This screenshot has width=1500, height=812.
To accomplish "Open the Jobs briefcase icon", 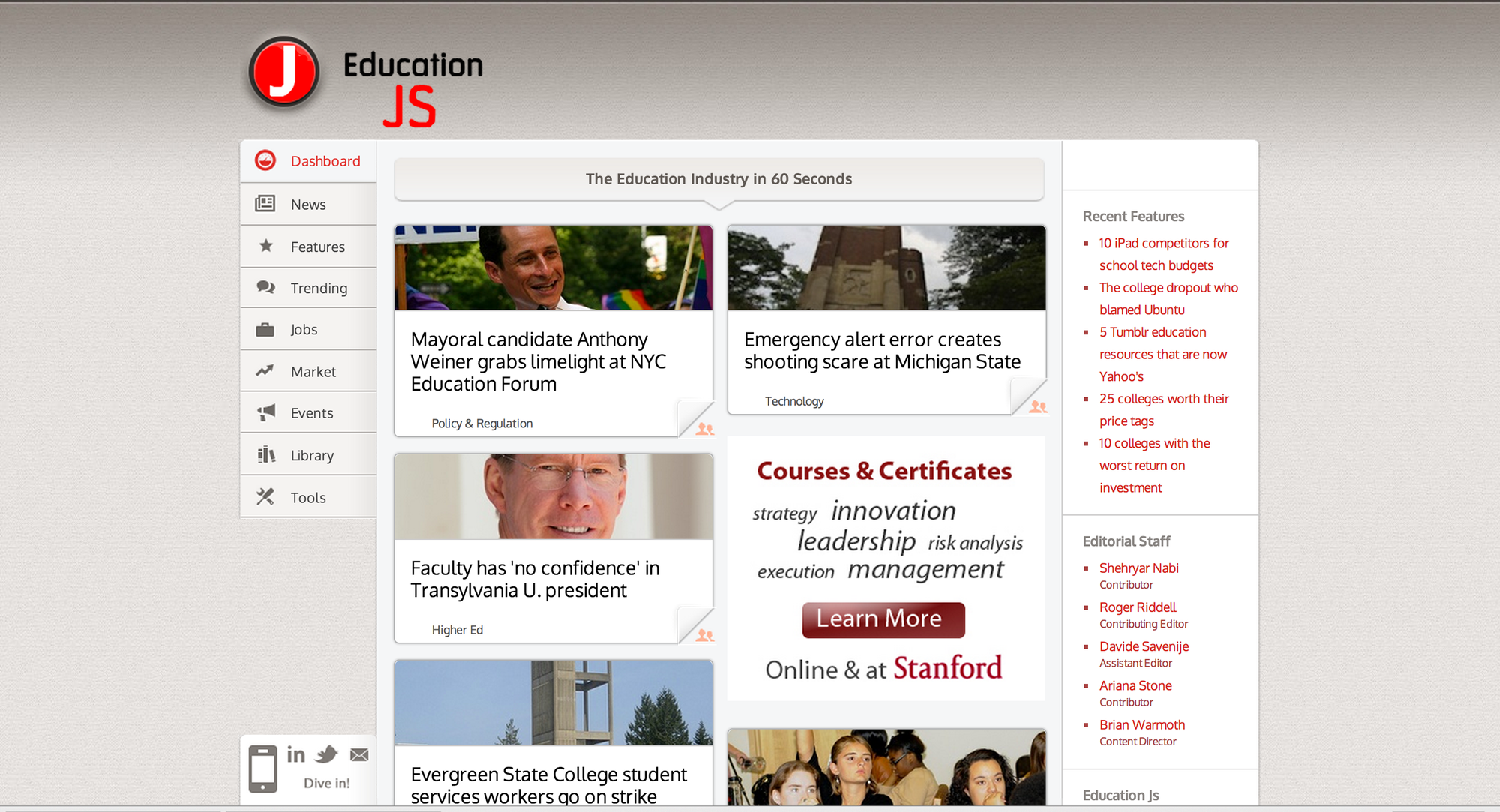I will (x=265, y=330).
